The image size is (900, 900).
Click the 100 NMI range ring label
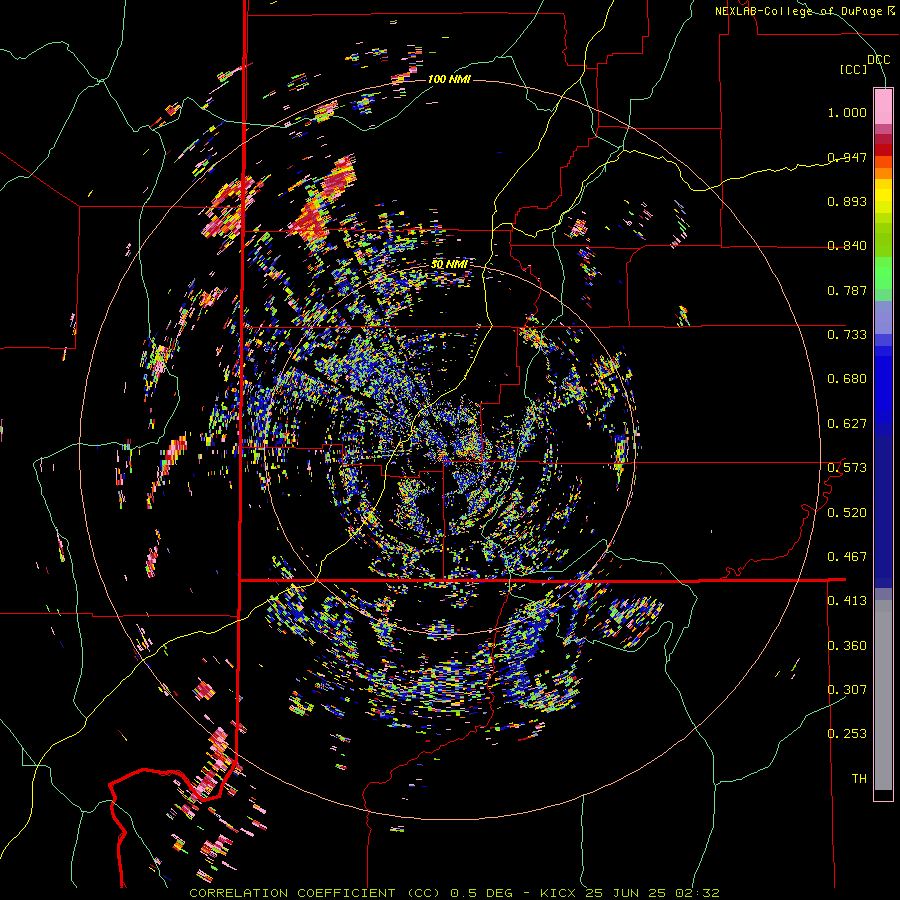pos(449,79)
